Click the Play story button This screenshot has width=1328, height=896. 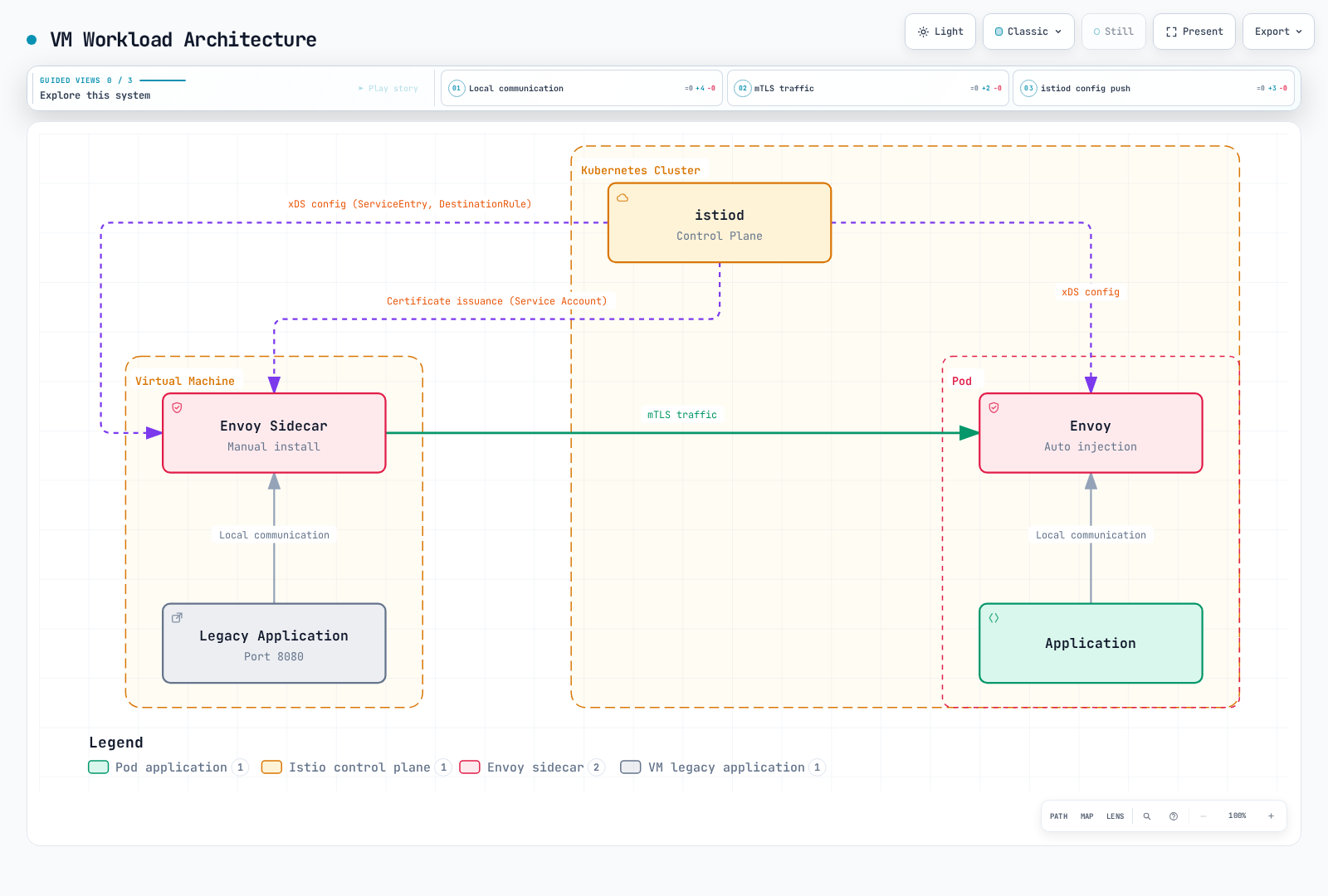(x=388, y=88)
